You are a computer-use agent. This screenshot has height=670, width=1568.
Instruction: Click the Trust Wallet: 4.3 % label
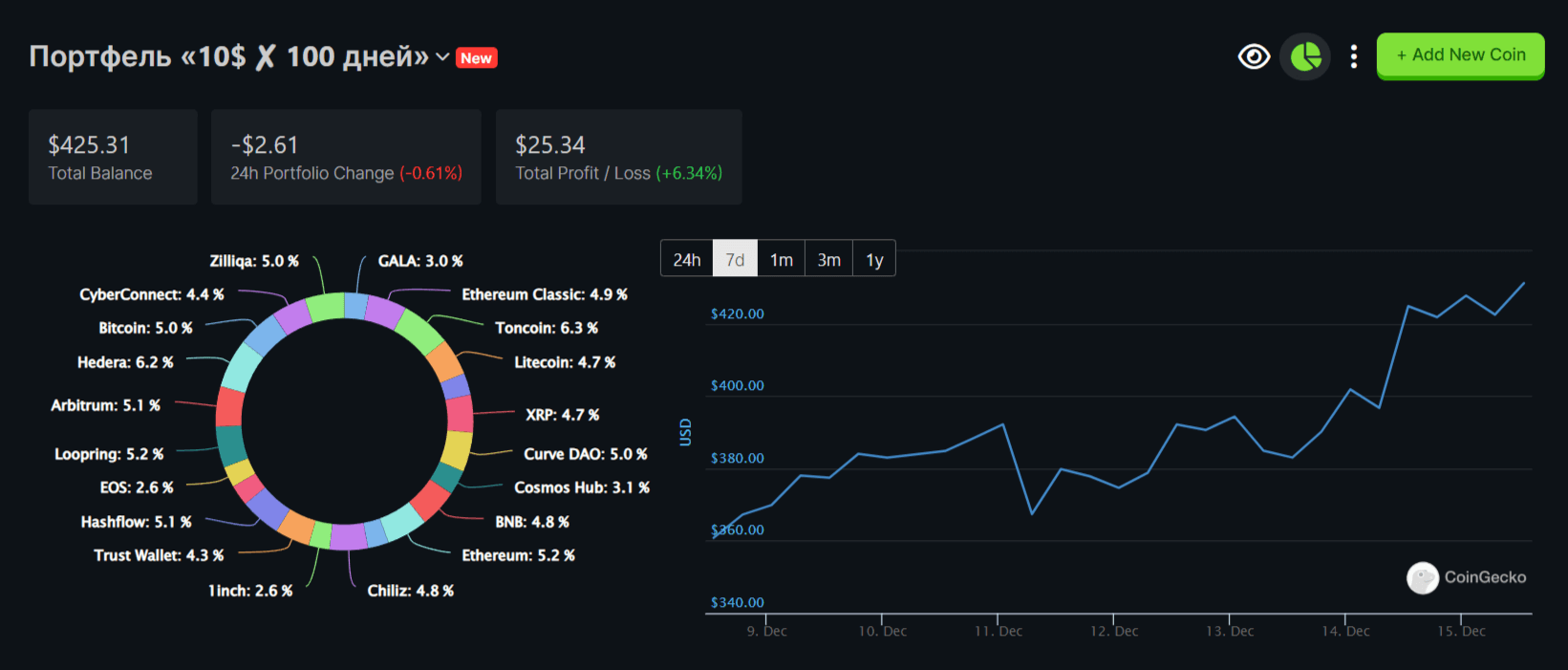[x=159, y=555]
